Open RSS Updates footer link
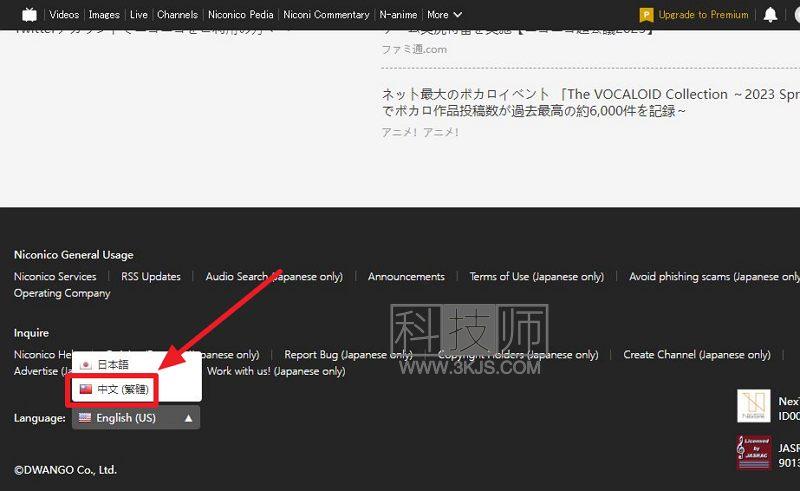The width and height of the screenshot is (800, 491). (151, 277)
